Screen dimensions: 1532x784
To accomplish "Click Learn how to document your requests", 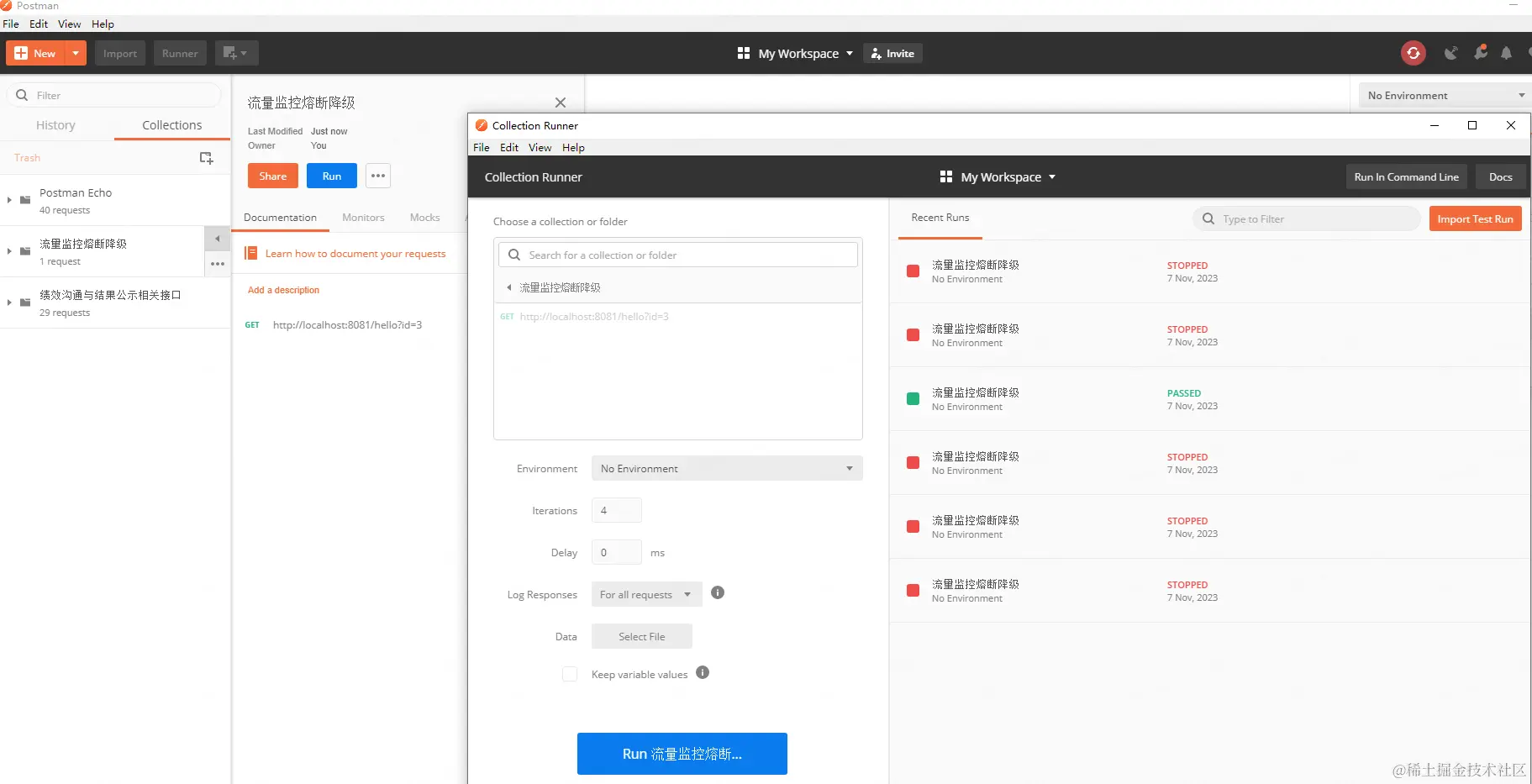I will click(x=355, y=253).
